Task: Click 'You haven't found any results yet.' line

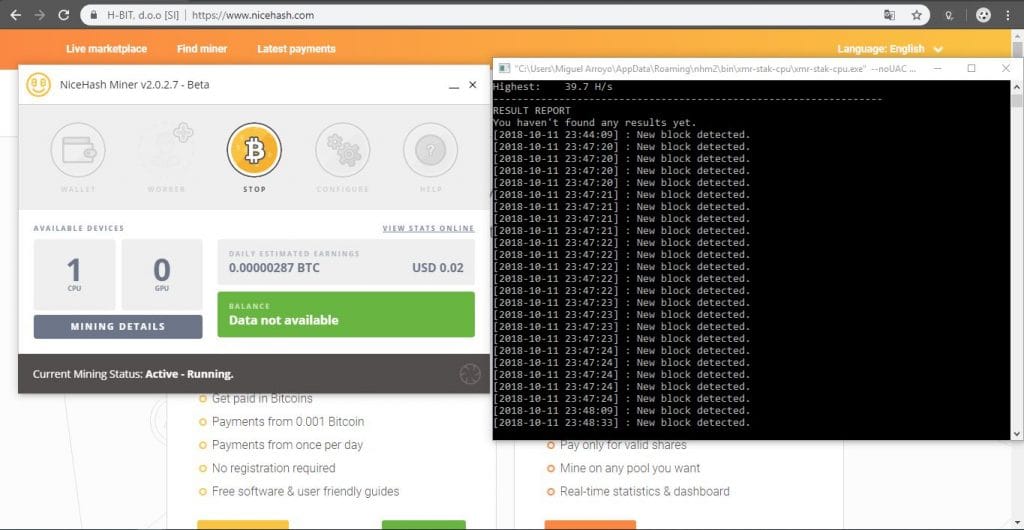Action: pos(595,123)
